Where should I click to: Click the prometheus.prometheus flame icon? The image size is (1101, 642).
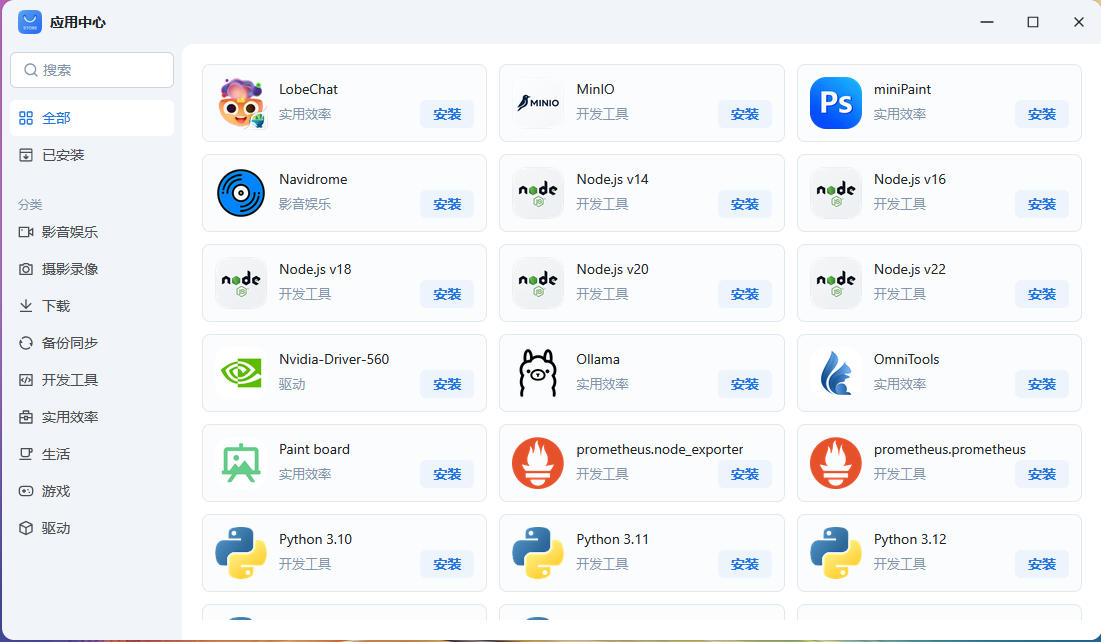point(836,462)
